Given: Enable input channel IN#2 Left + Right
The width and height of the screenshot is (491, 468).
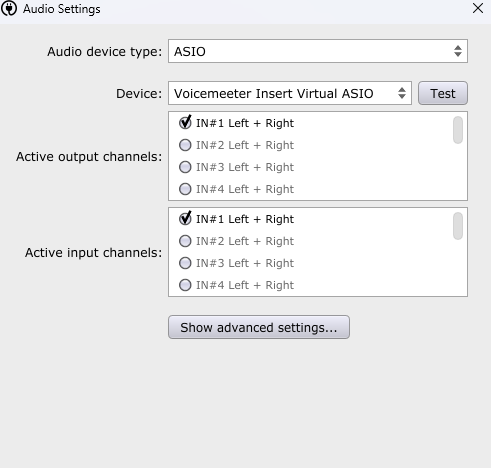Looking at the screenshot, I should 185,241.
